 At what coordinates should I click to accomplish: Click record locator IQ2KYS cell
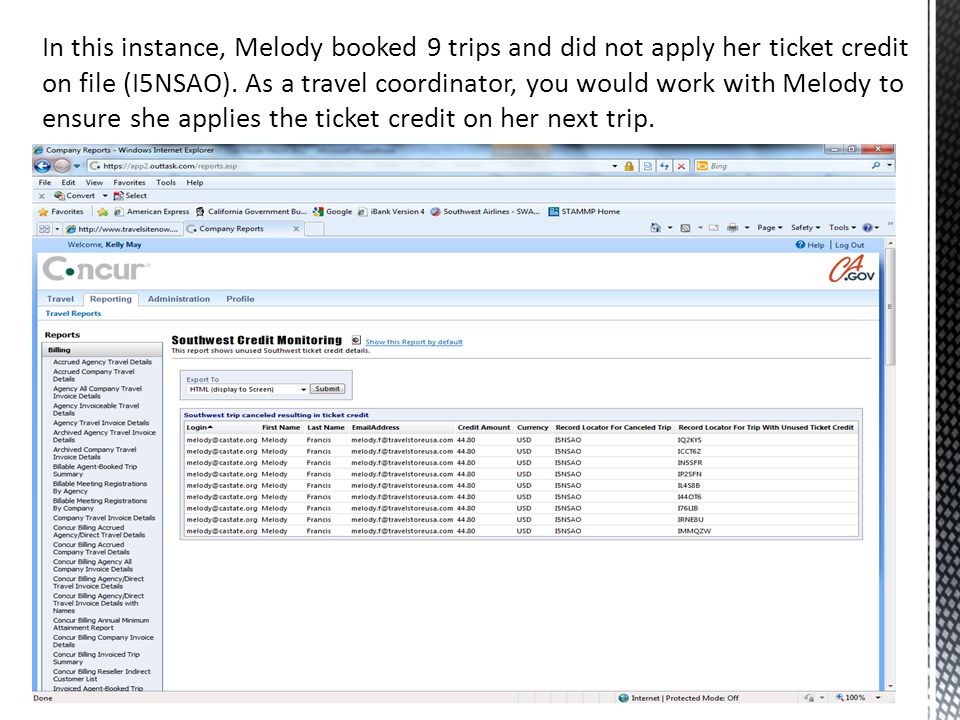[689, 440]
